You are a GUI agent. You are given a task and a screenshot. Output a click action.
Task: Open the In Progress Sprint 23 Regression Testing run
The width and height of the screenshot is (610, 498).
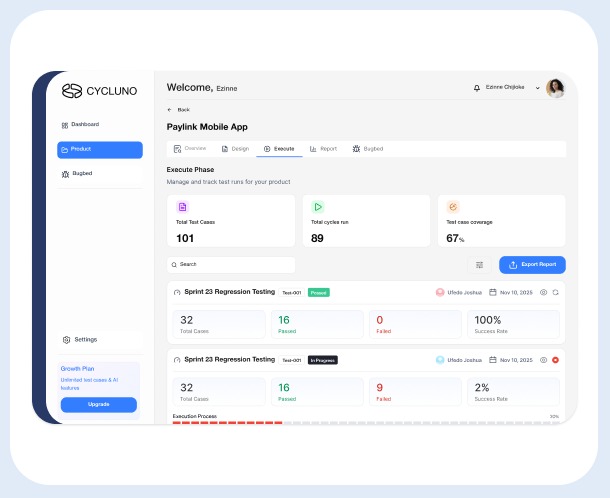click(230, 359)
